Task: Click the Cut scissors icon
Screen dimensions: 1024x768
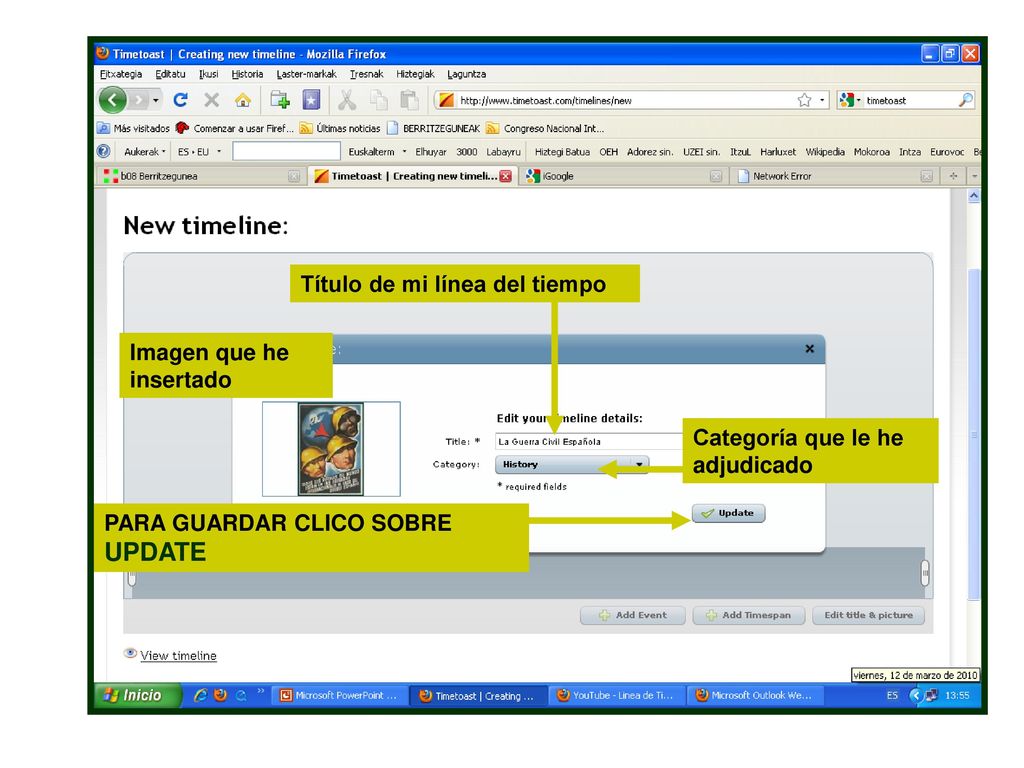Action: 347,100
